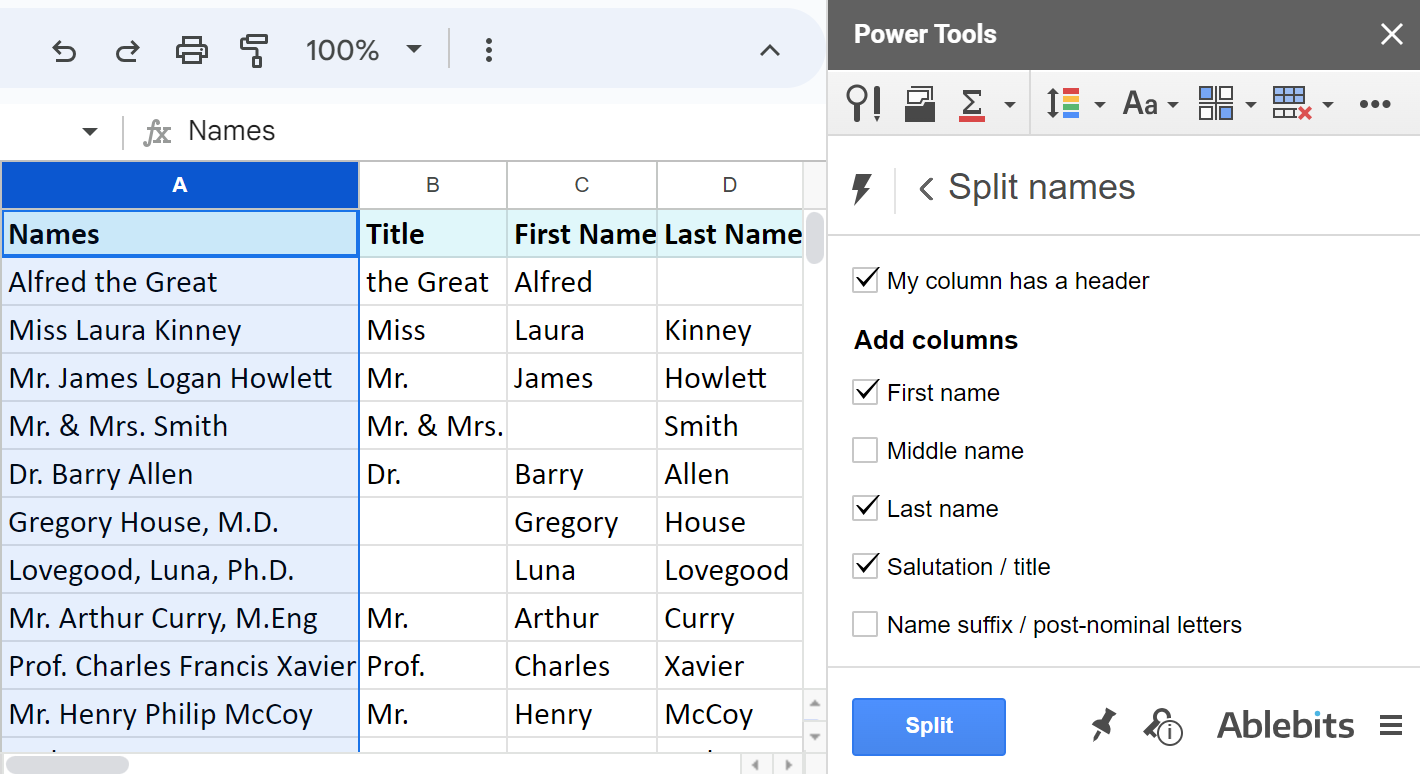The image size is (1420, 774).
Task: Click the Ablebits logo link
Action: [1285, 726]
